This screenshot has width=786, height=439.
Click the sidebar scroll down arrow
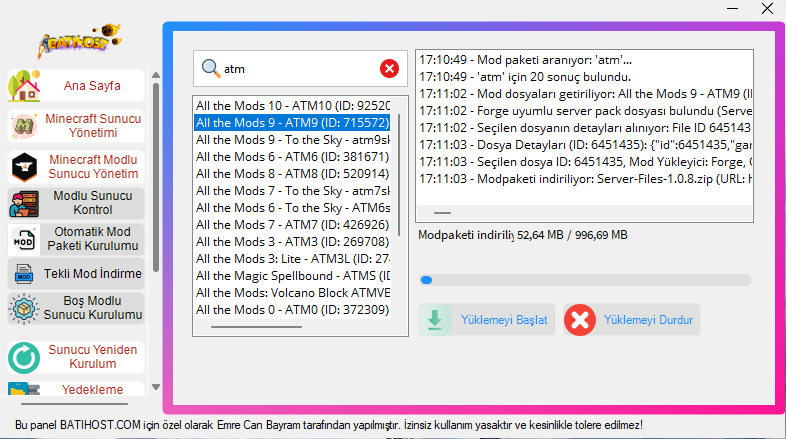156,387
